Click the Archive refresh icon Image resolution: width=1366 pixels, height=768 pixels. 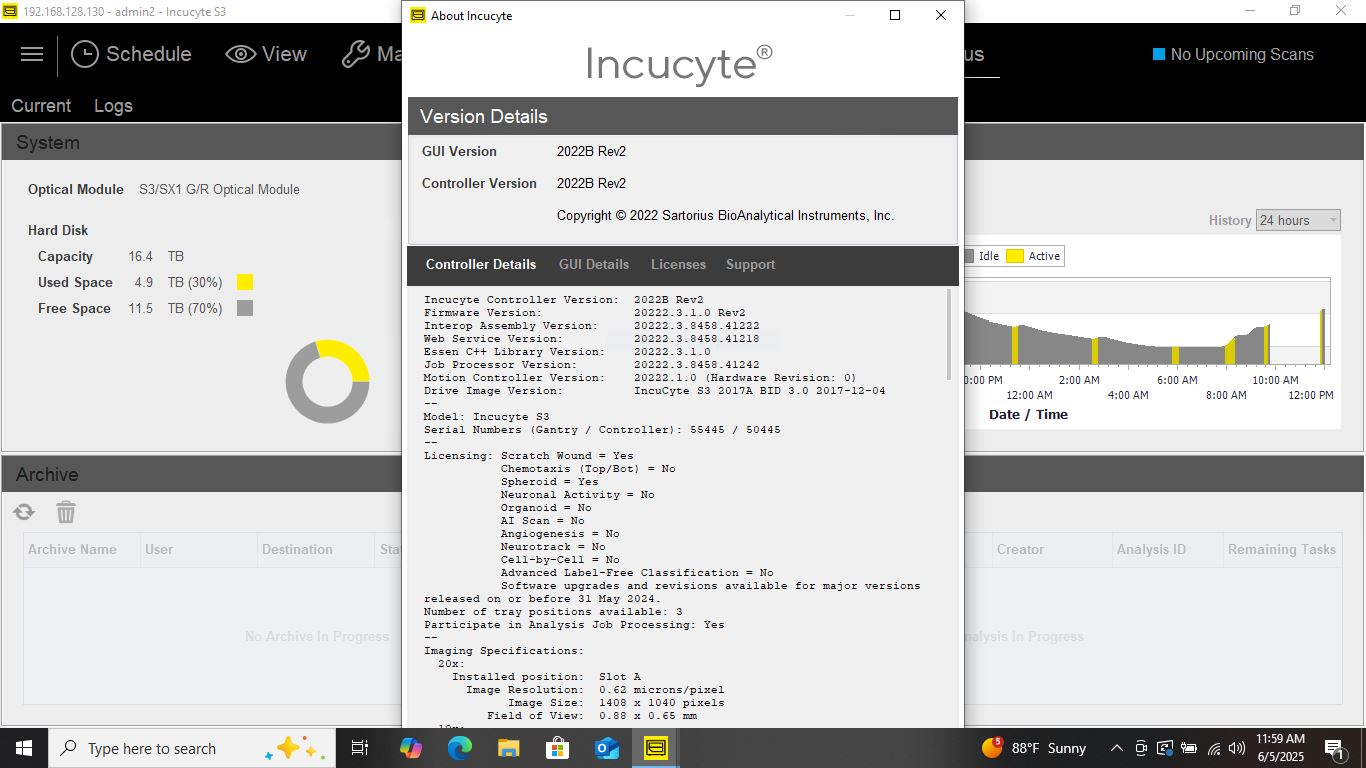coord(24,512)
